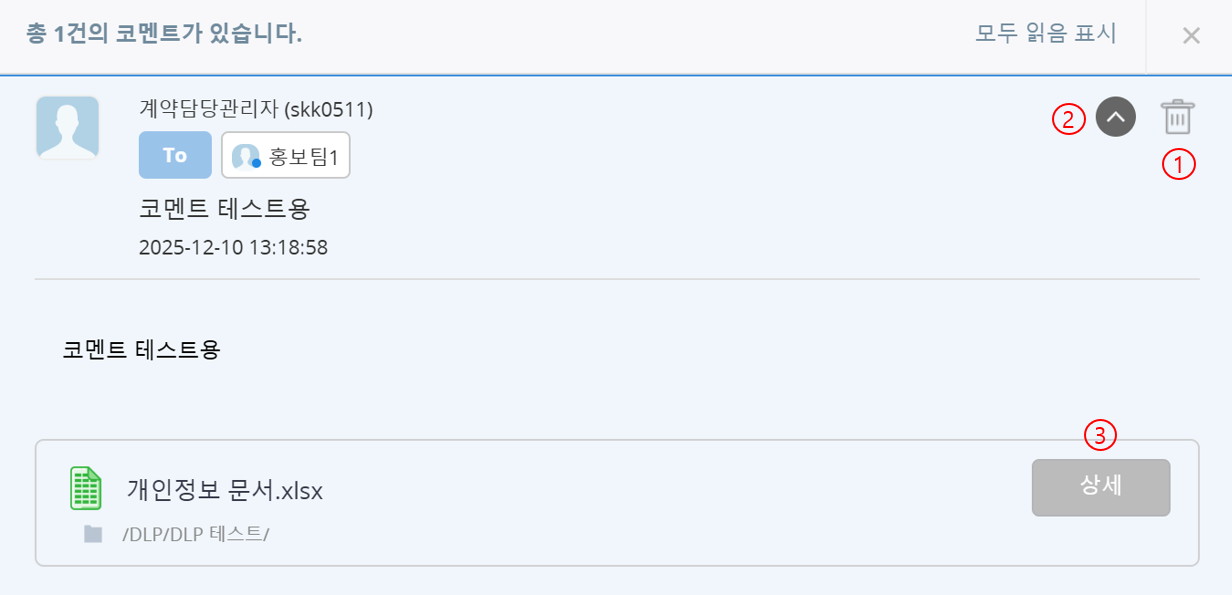Click the 총 1건의 코멘트가 있습니다 header
The image size is (1232, 595).
(x=165, y=35)
